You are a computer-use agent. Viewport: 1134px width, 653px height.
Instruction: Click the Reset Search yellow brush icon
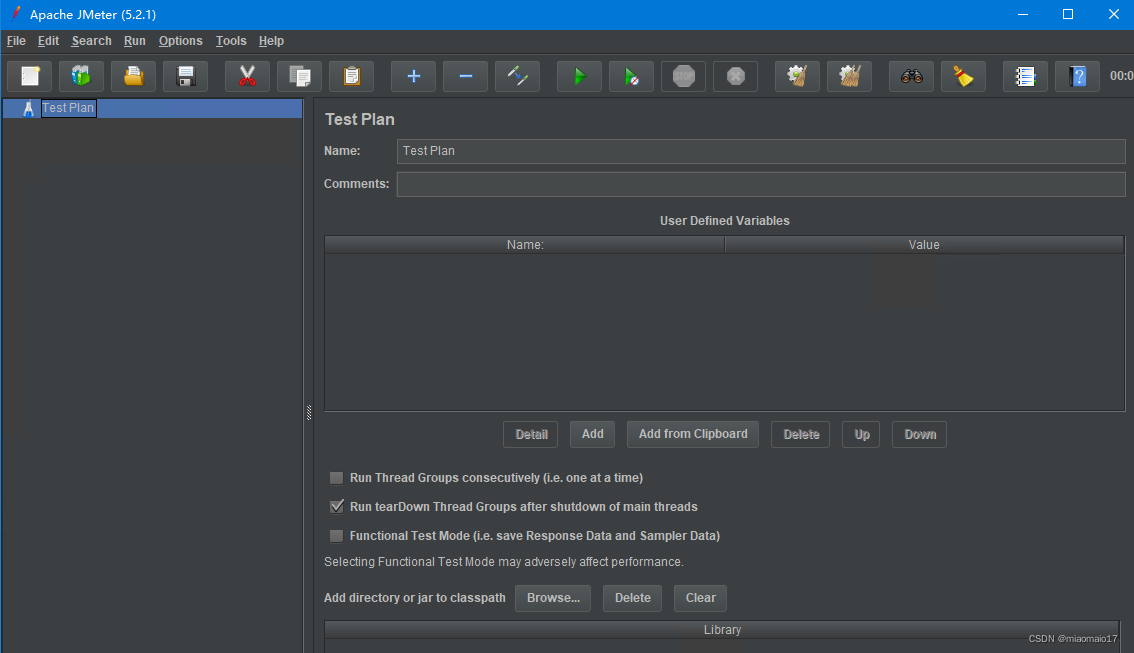point(963,76)
